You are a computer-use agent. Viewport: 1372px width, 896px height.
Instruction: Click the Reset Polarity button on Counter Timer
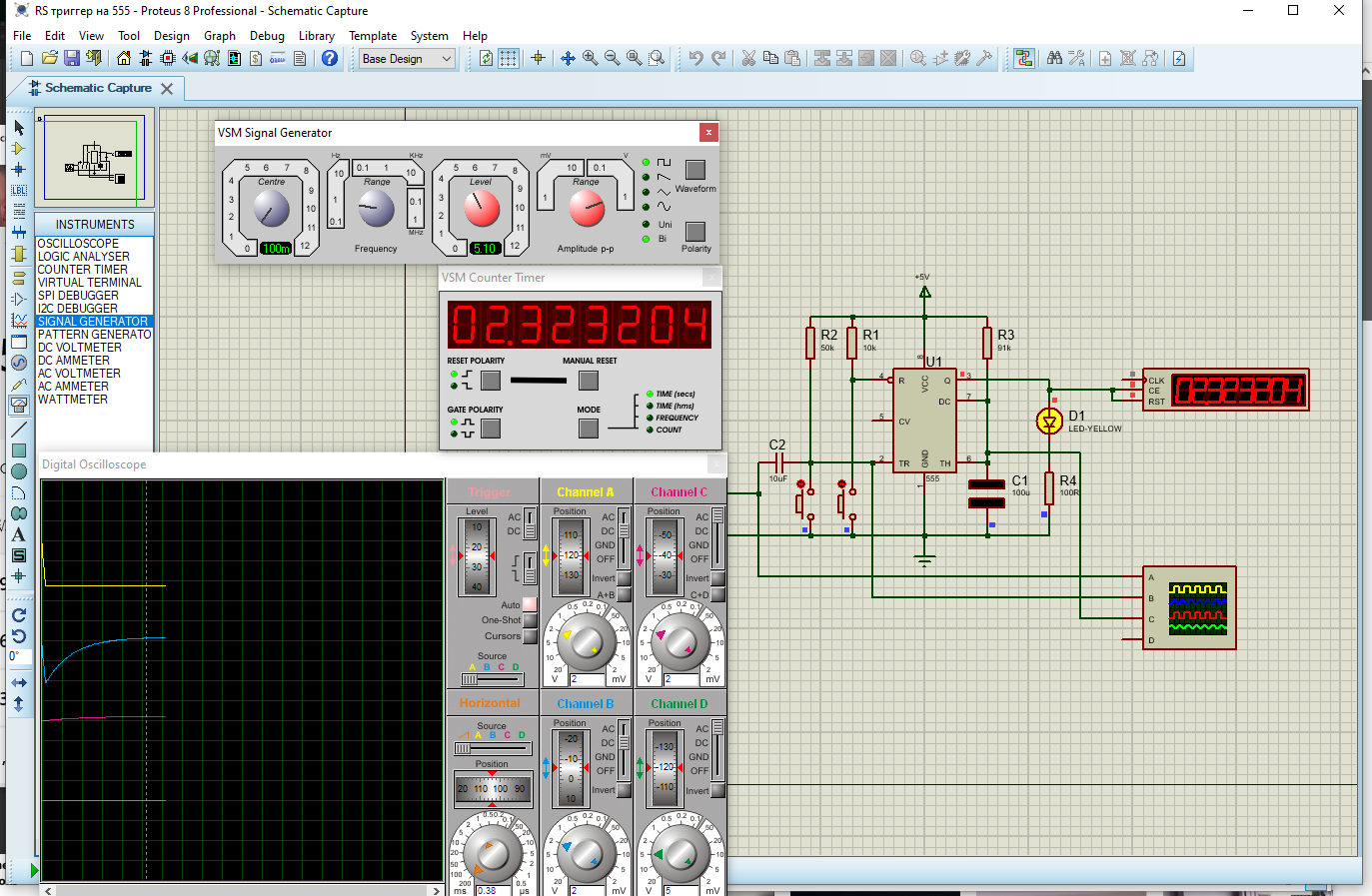click(x=491, y=381)
